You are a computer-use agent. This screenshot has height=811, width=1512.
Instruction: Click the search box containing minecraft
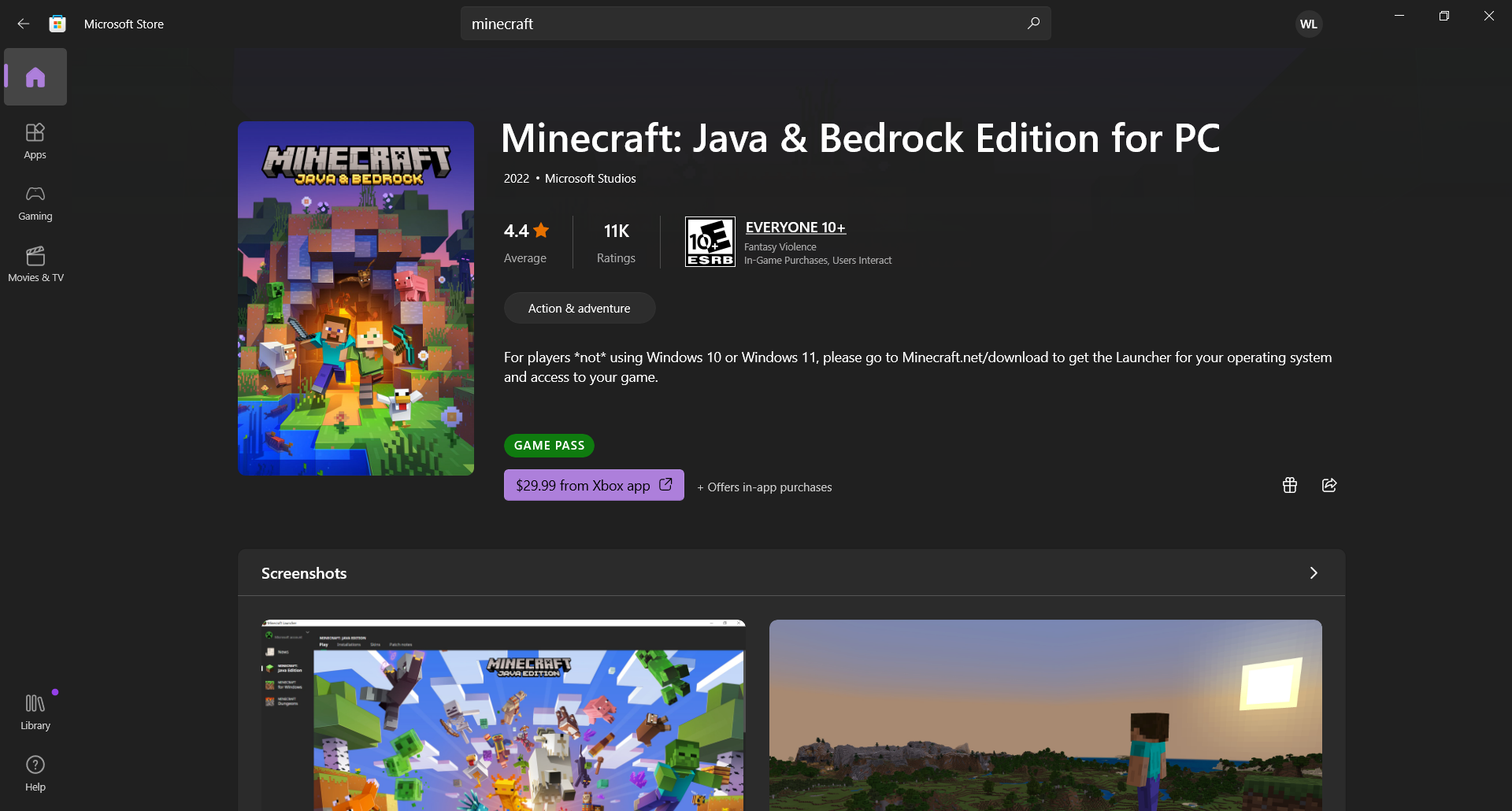tap(756, 24)
